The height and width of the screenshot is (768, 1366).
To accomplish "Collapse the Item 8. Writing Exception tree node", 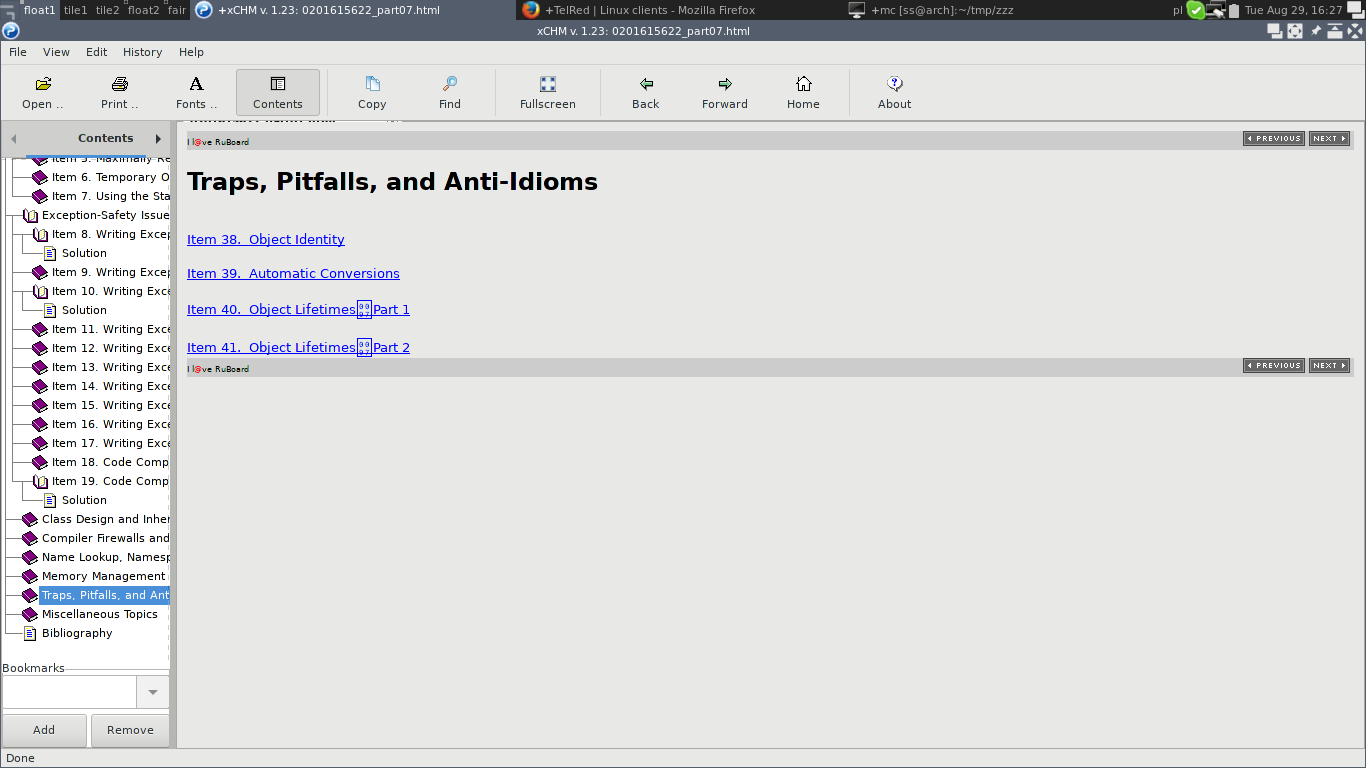I will (x=40, y=234).
